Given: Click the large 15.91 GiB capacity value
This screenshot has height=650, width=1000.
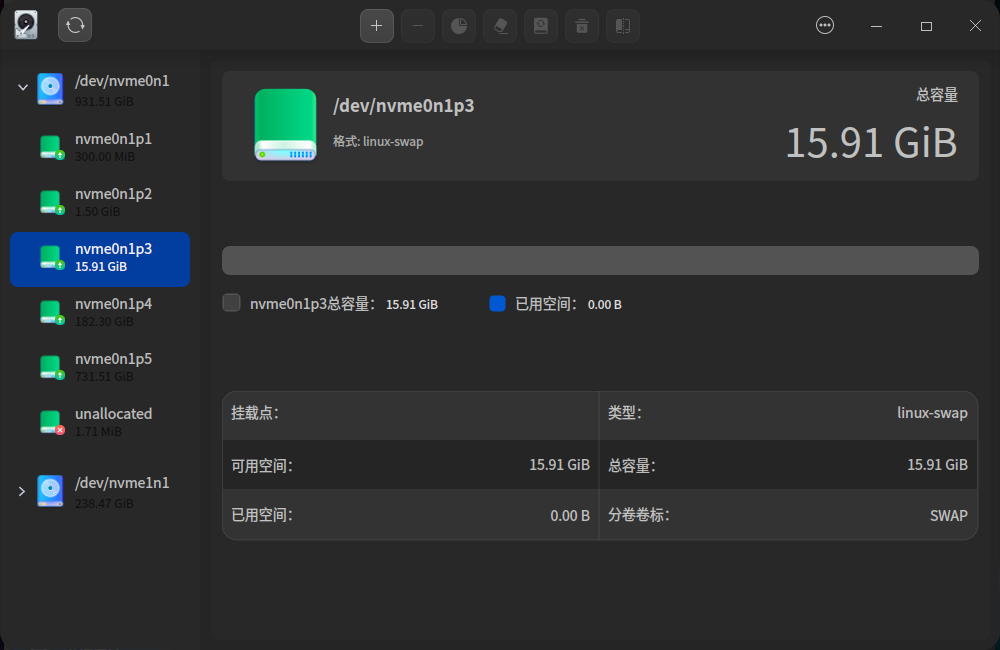Looking at the screenshot, I should pos(871,142).
